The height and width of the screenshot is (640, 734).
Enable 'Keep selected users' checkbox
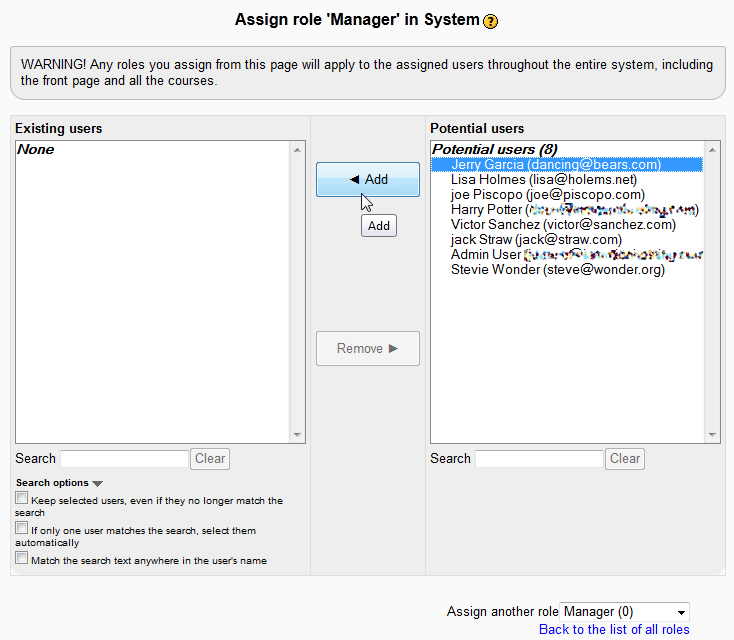click(x=22, y=498)
